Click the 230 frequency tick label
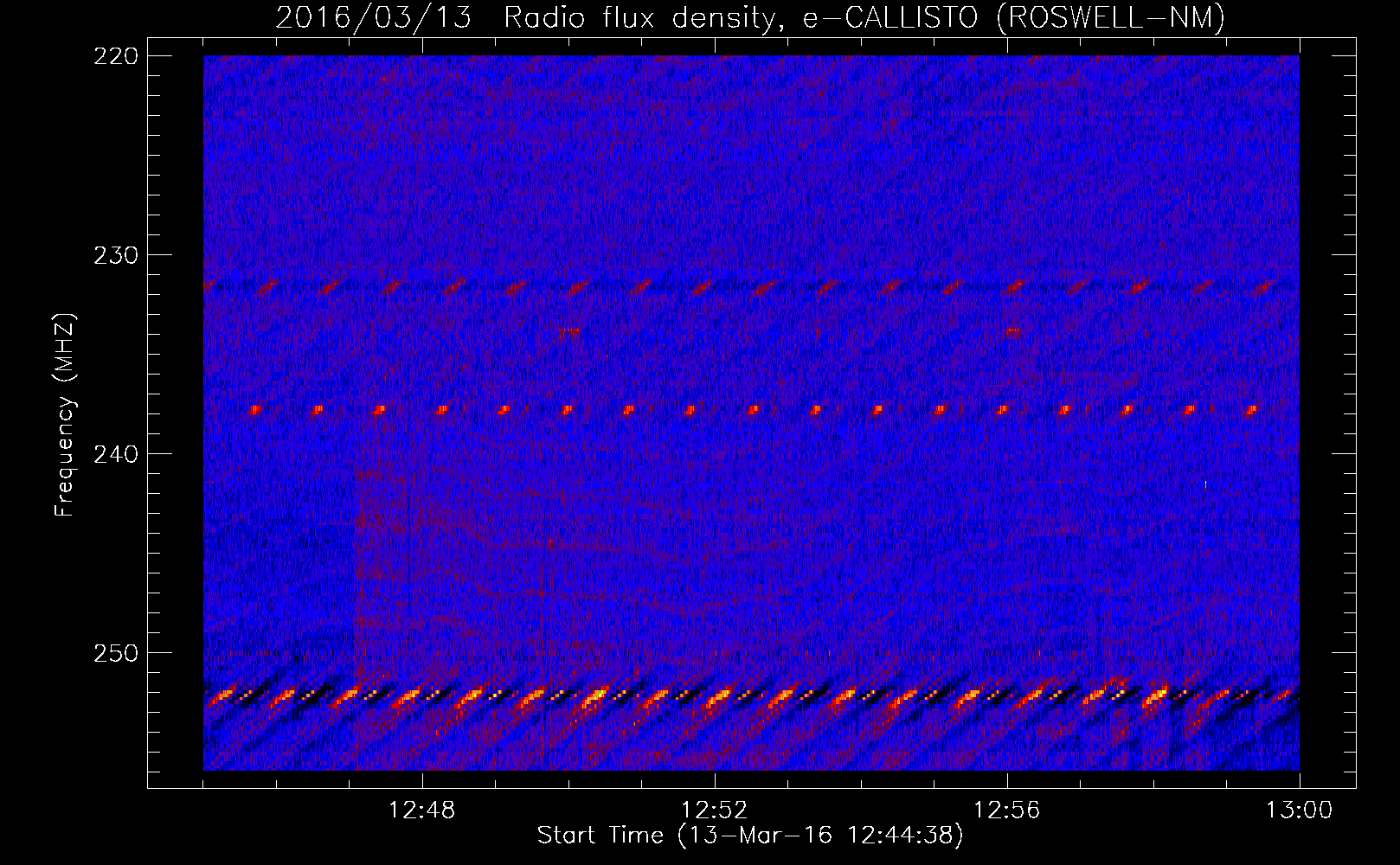Image resolution: width=1400 pixels, height=865 pixels. coord(115,255)
